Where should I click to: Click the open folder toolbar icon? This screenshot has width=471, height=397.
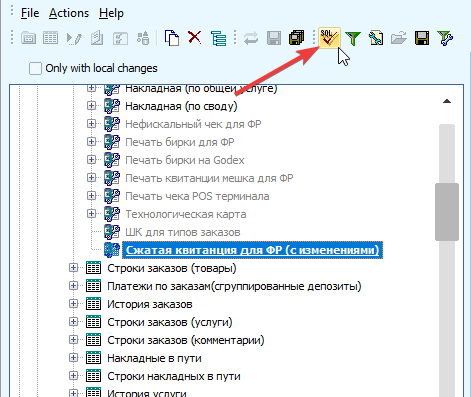[x=399, y=38]
